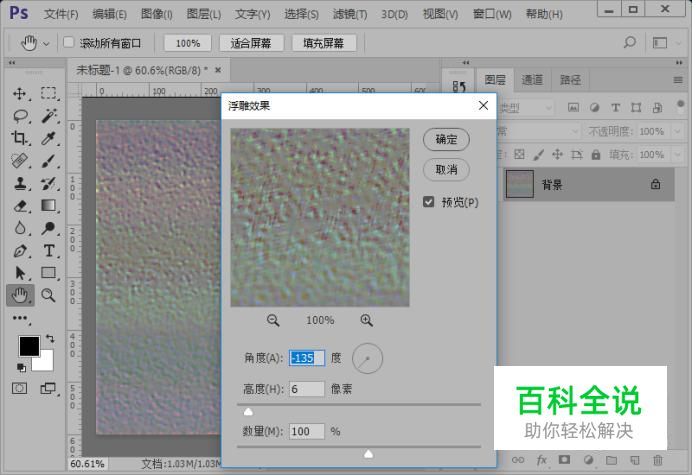
Task: Select the Gradient tool
Action: point(49,206)
